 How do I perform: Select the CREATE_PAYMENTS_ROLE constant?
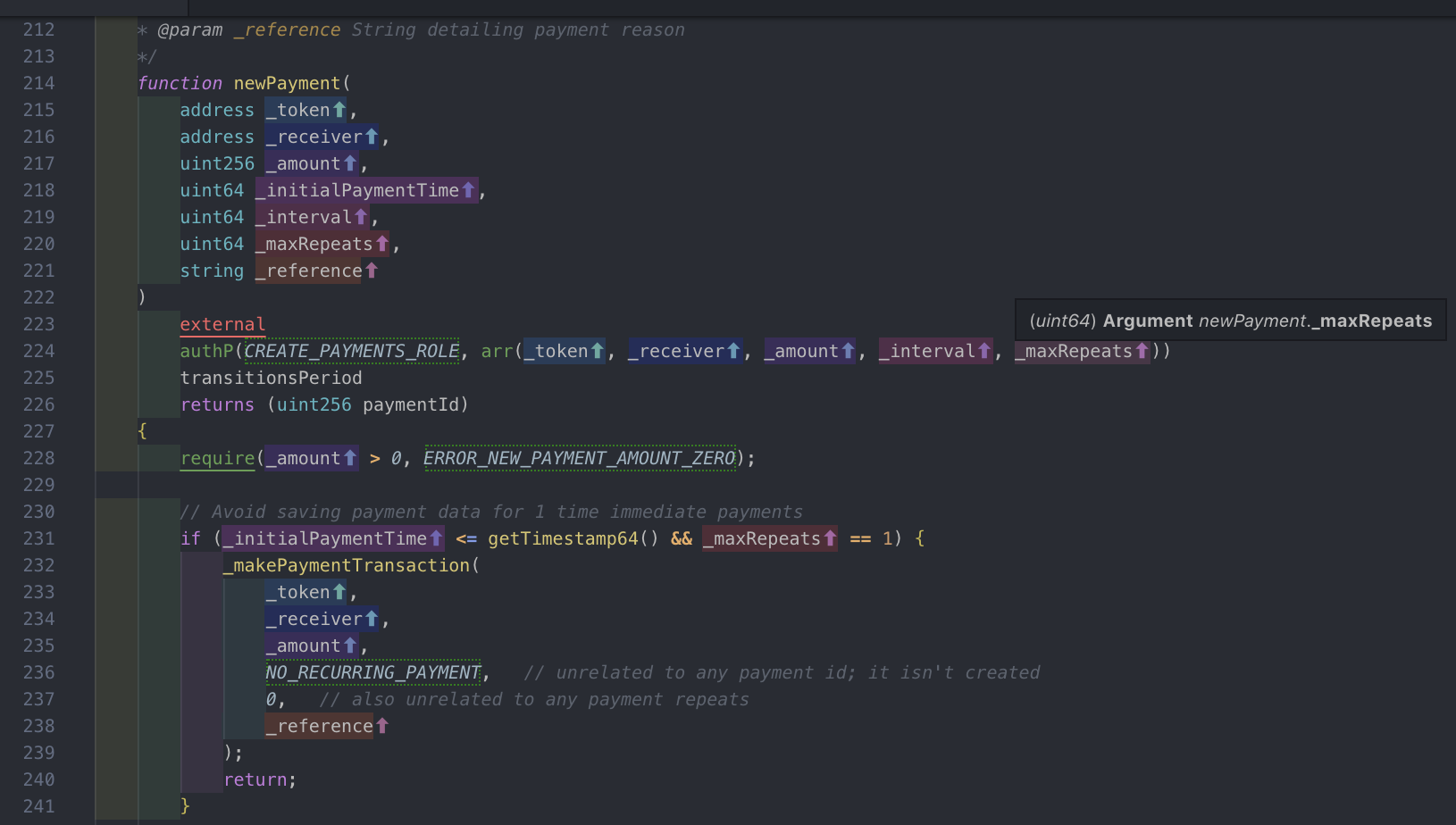click(351, 351)
